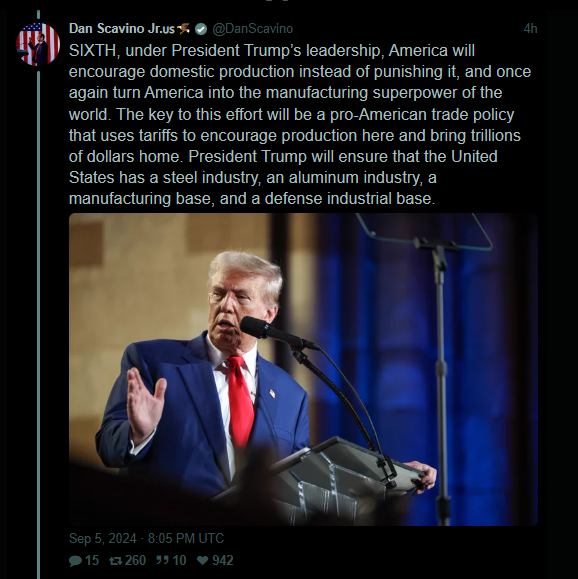The image size is (578, 579).
Task: Open the Dan Scavino Jr. display name
Action: point(122,28)
